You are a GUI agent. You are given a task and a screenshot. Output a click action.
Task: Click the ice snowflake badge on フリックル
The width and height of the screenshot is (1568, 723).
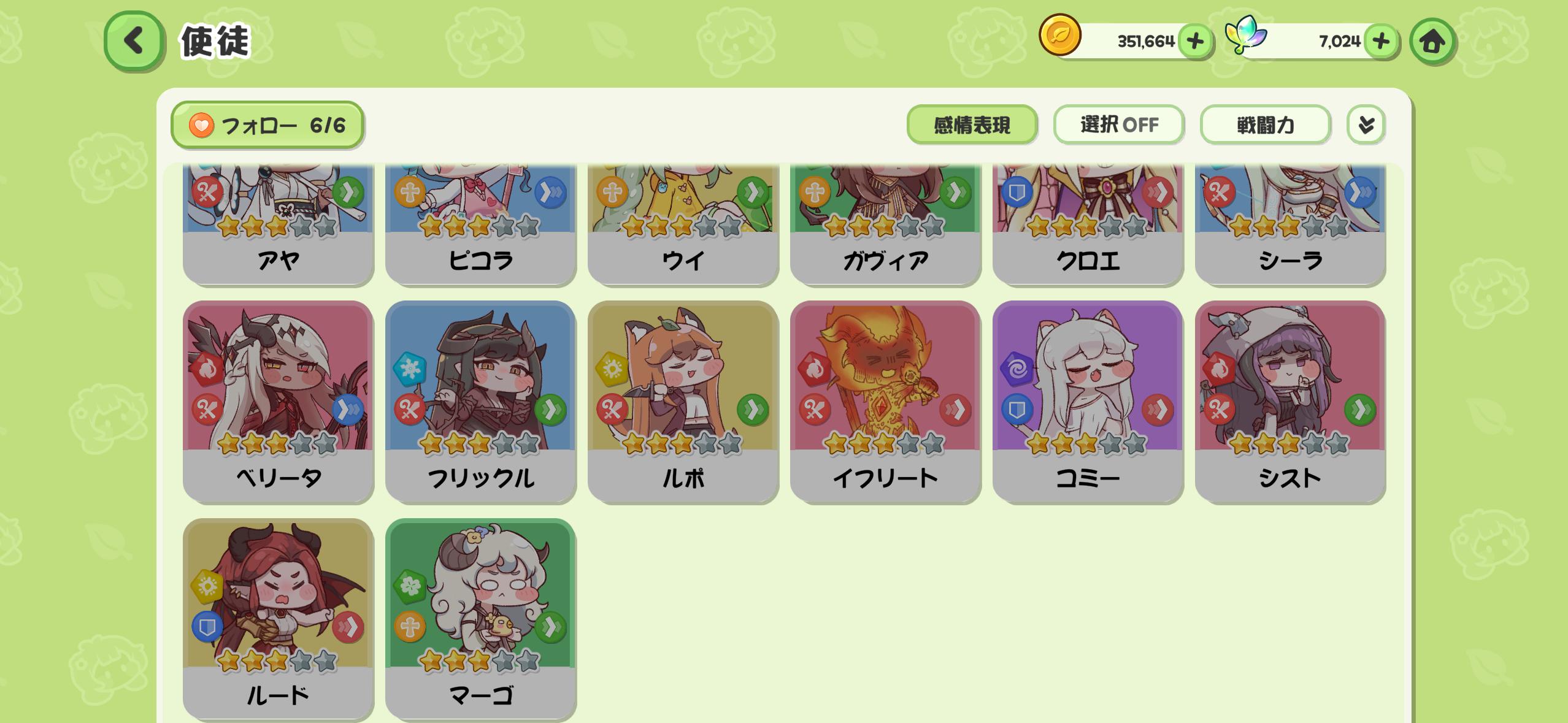(410, 369)
